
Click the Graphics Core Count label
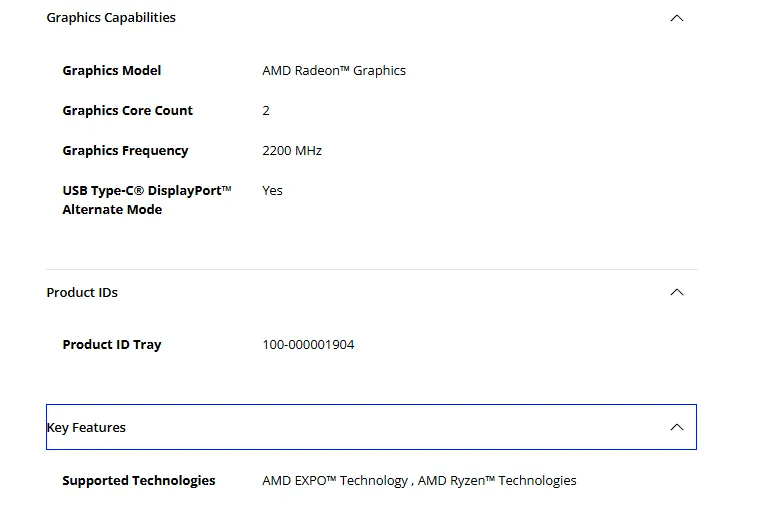point(128,111)
